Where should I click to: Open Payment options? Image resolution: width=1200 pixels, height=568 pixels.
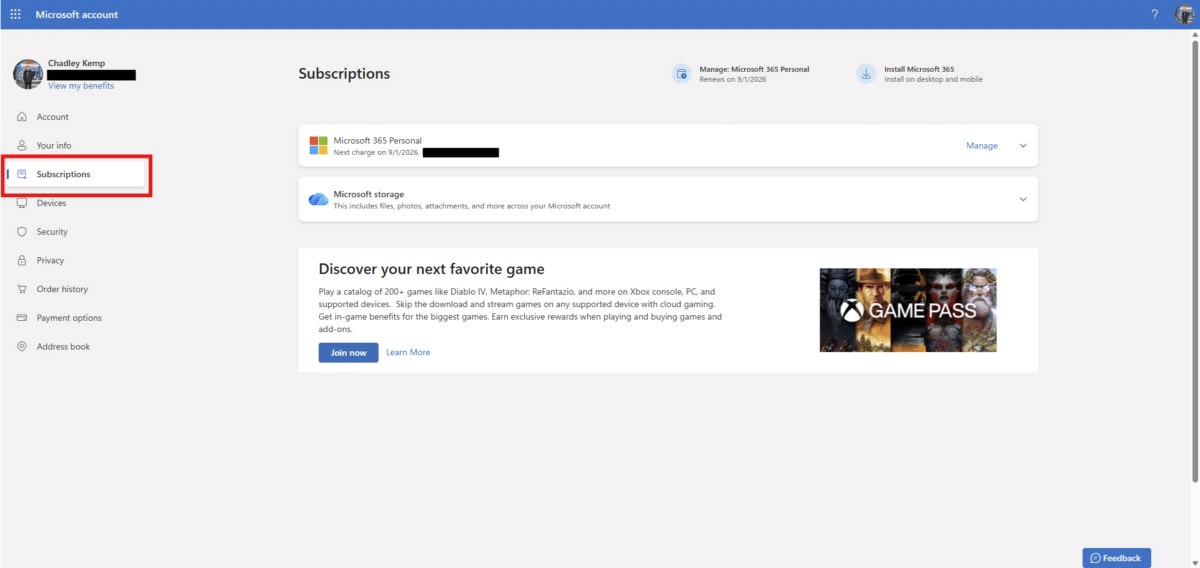69,318
